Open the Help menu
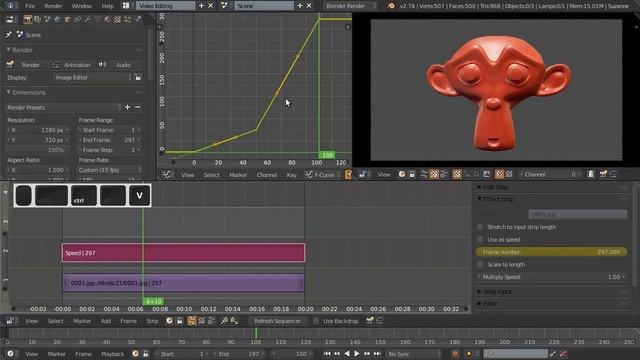The image size is (640, 360). [107, 6]
